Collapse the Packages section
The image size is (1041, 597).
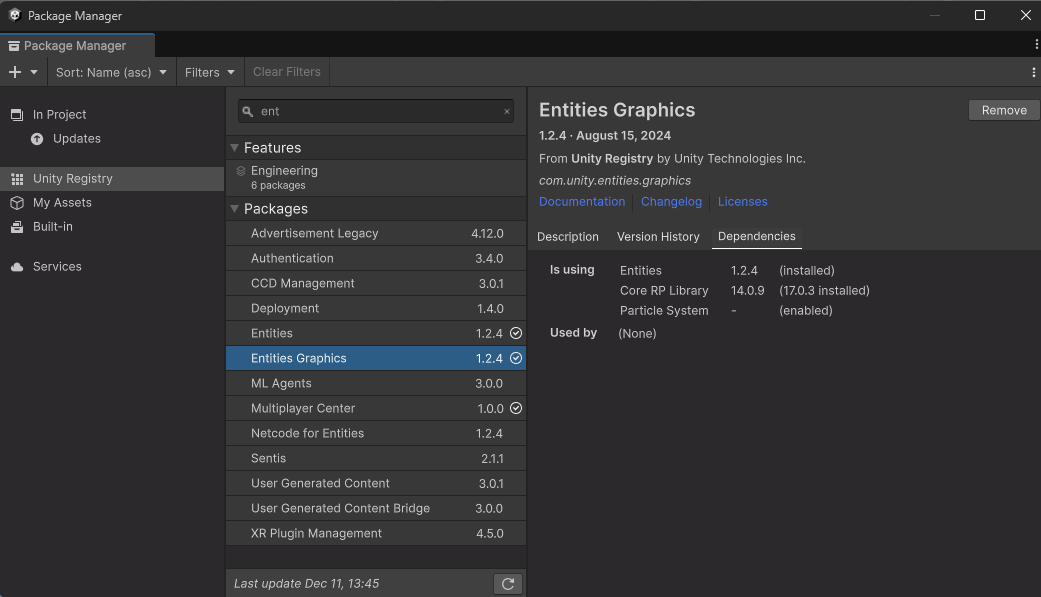[x=235, y=209]
